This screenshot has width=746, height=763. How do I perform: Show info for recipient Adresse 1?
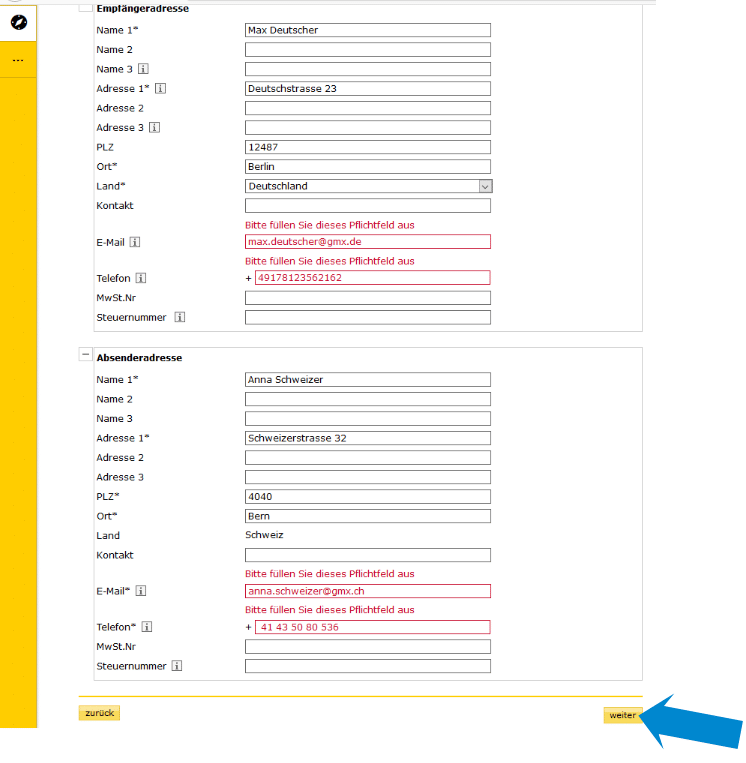coord(160,89)
